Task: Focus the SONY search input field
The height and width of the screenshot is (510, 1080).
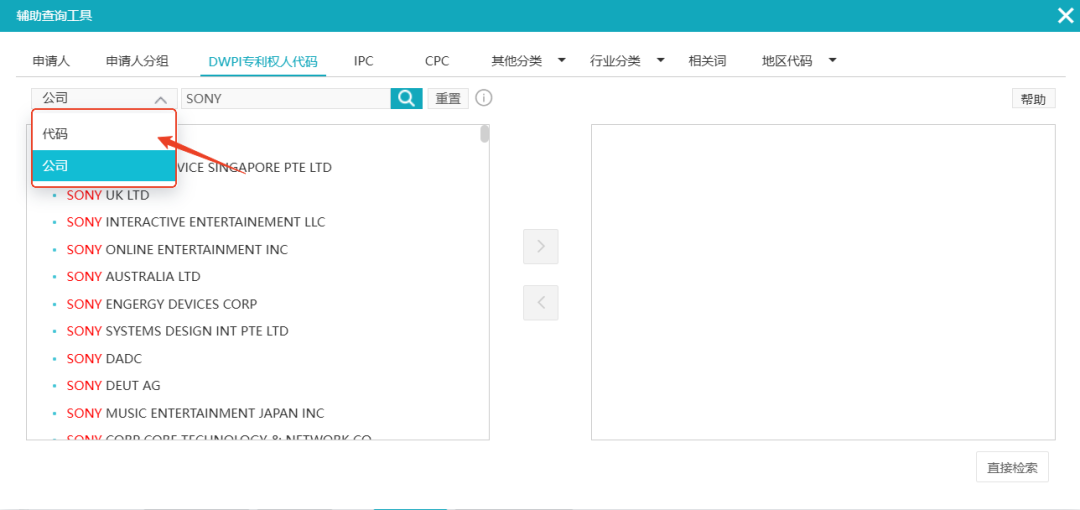Action: pyautogui.click(x=286, y=99)
